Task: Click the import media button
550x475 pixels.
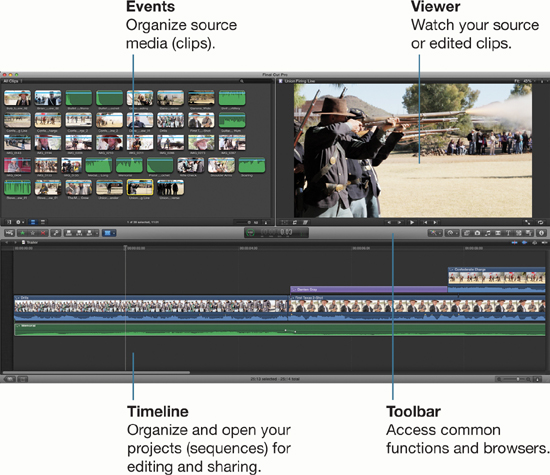Action: point(9,233)
